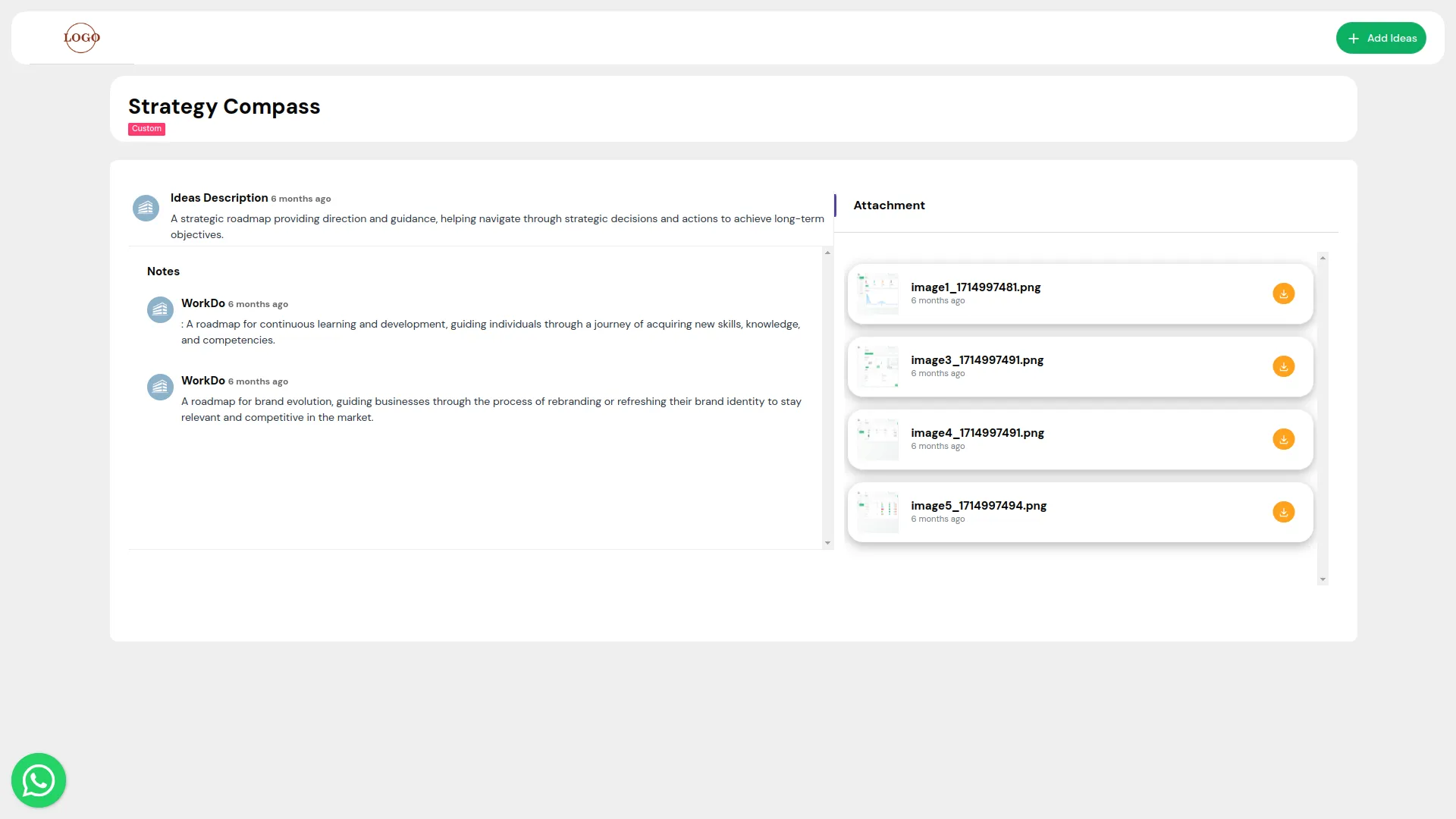Viewport: 1456px width, 819px height.
Task: Select the Custom tag under Strategy Compass
Action: click(146, 129)
